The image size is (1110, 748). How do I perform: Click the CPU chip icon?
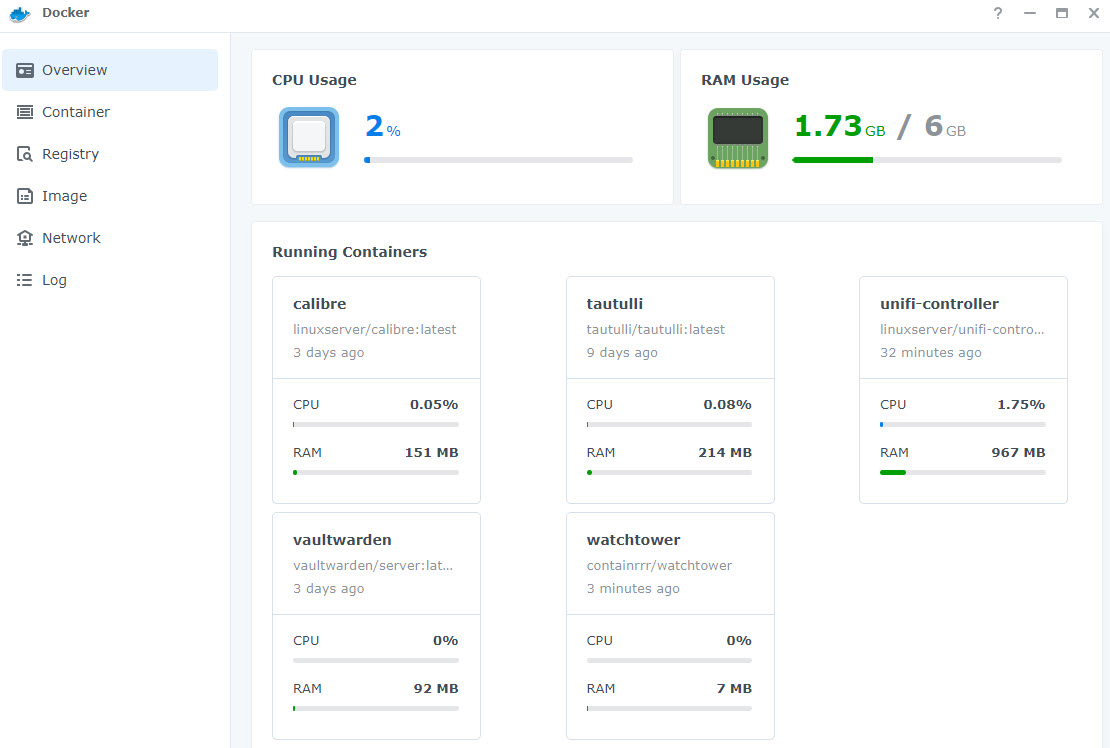pos(309,137)
